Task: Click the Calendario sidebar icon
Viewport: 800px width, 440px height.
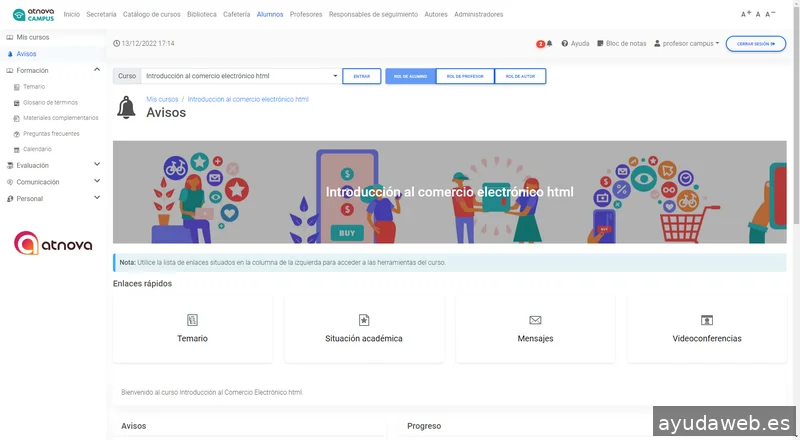Action: [x=16, y=150]
